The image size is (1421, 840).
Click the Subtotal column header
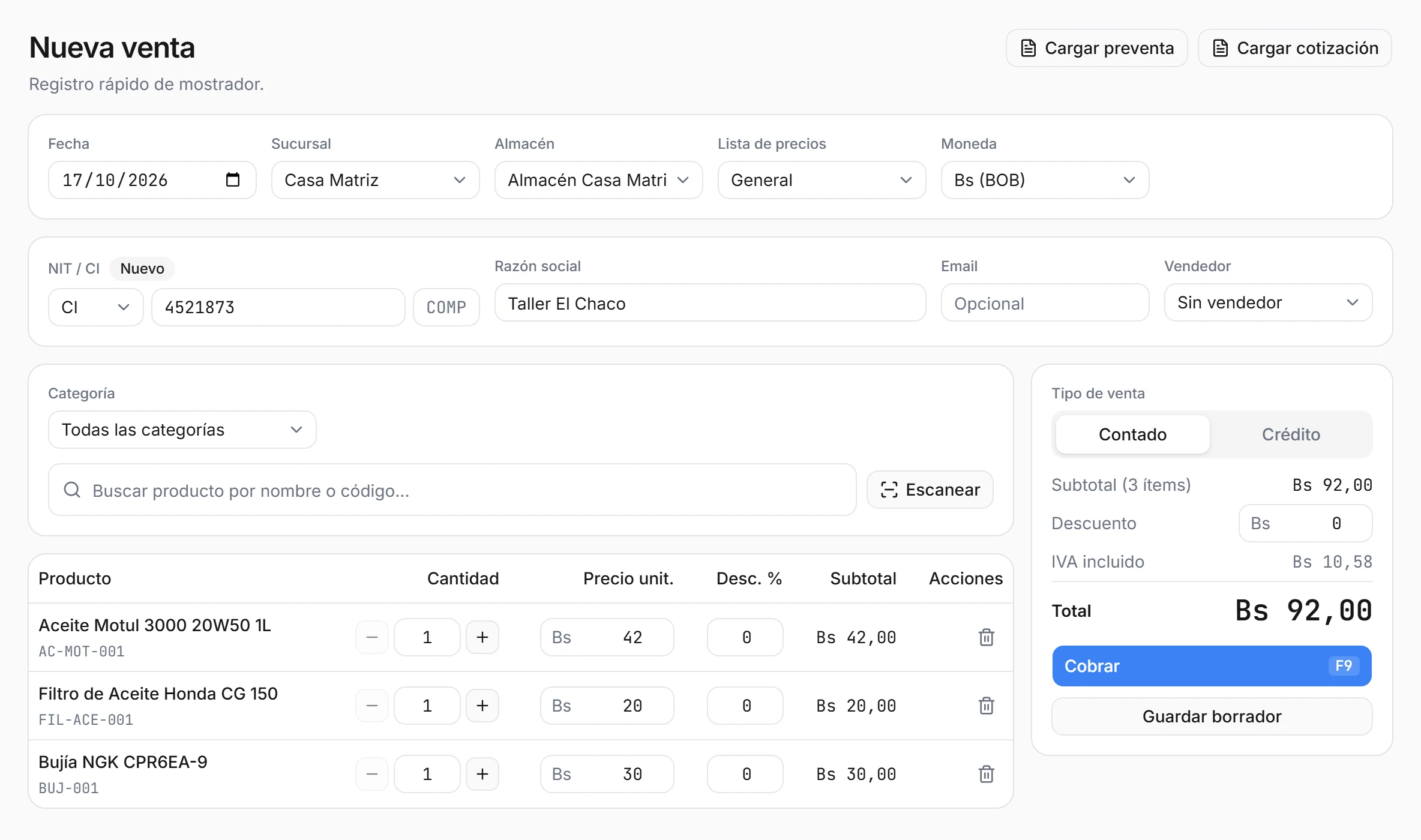pyautogui.click(x=863, y=578)
